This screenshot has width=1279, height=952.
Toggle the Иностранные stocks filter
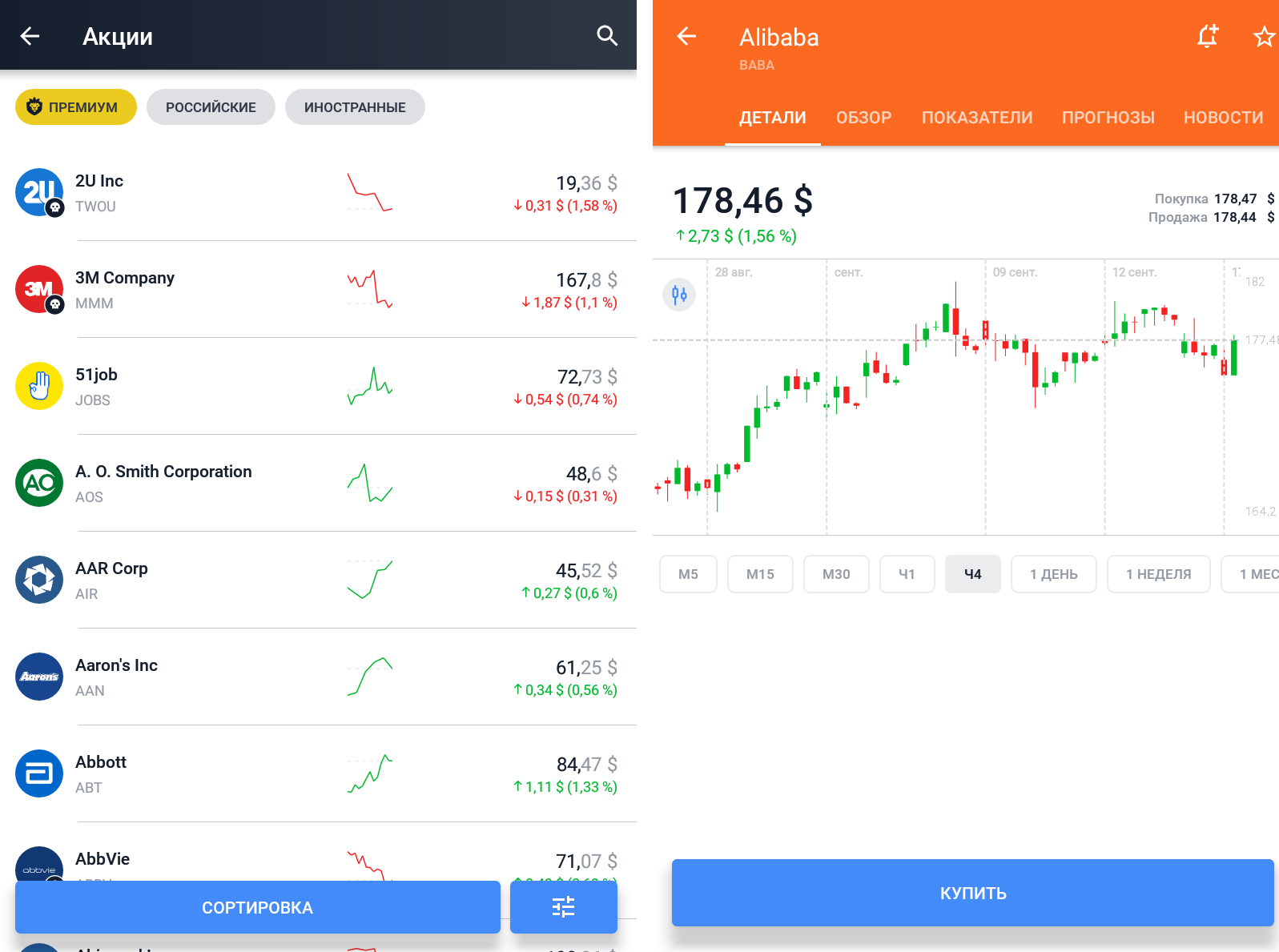355,107
